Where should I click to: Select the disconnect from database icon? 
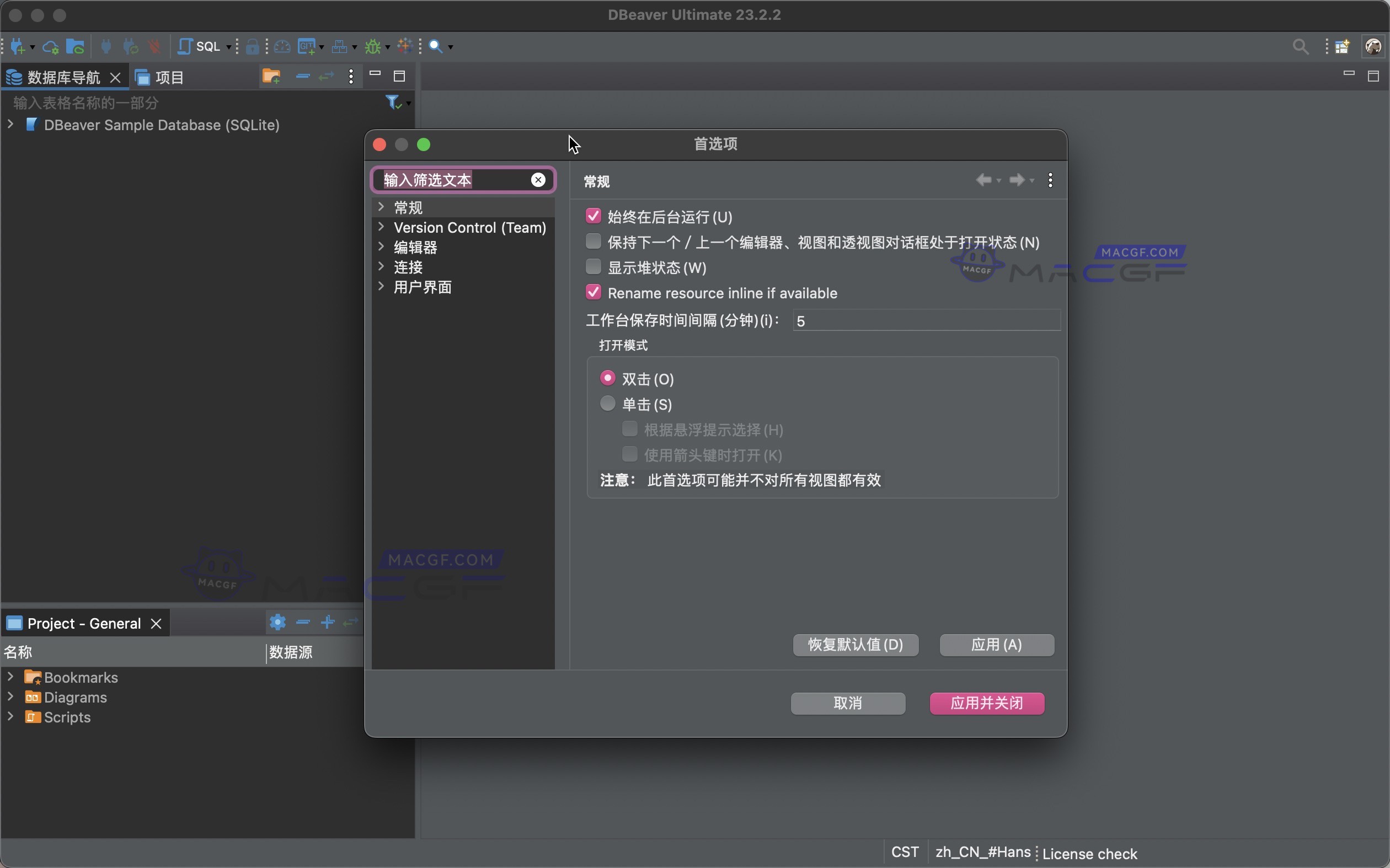click(x=154, y=46)
